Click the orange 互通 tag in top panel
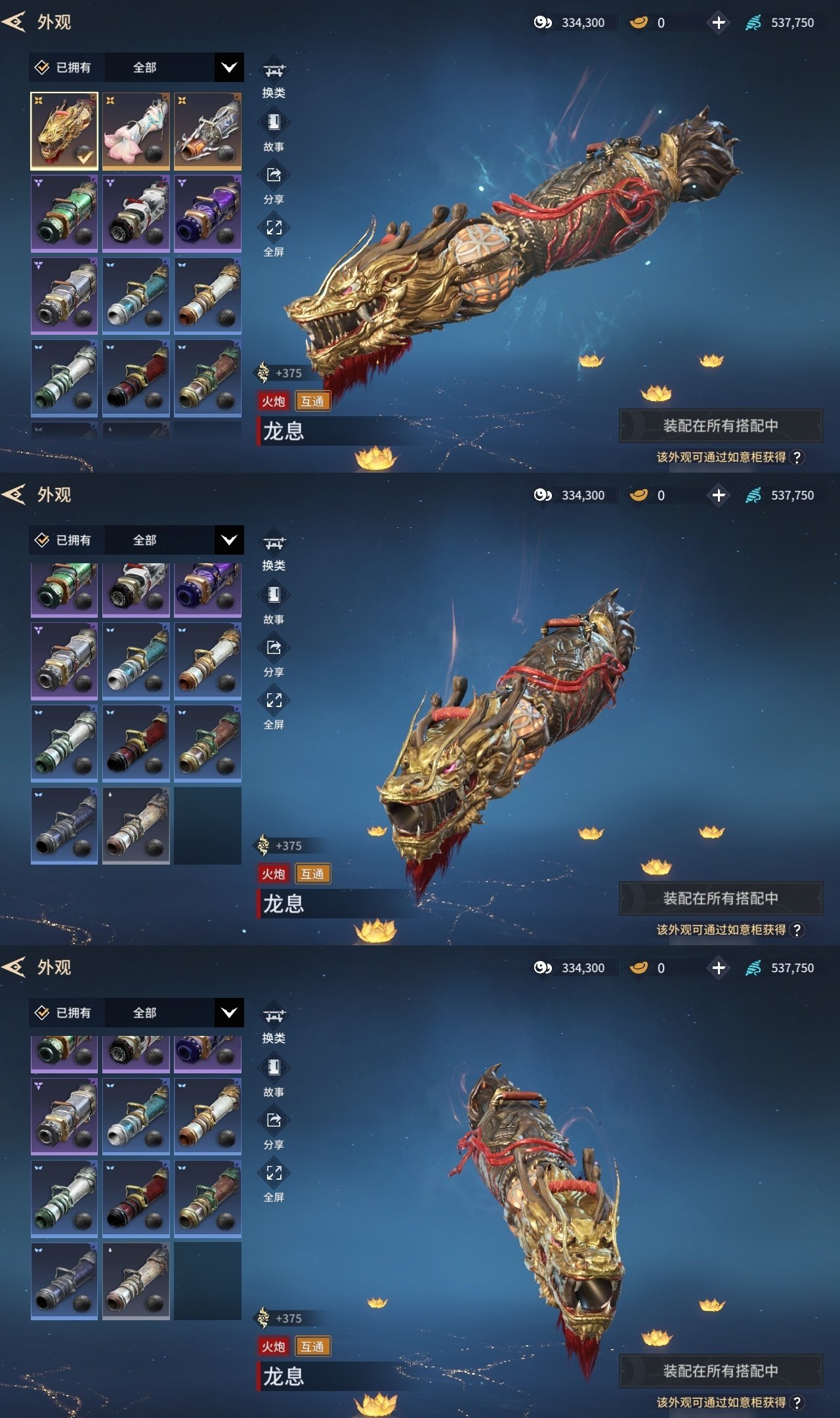840x1418 pixels. pos(312,401)
